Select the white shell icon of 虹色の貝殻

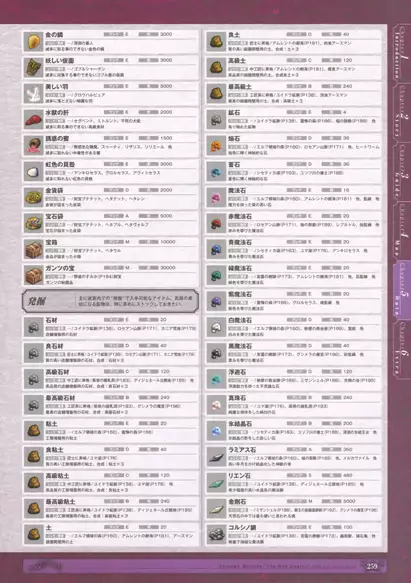(34, 171)
